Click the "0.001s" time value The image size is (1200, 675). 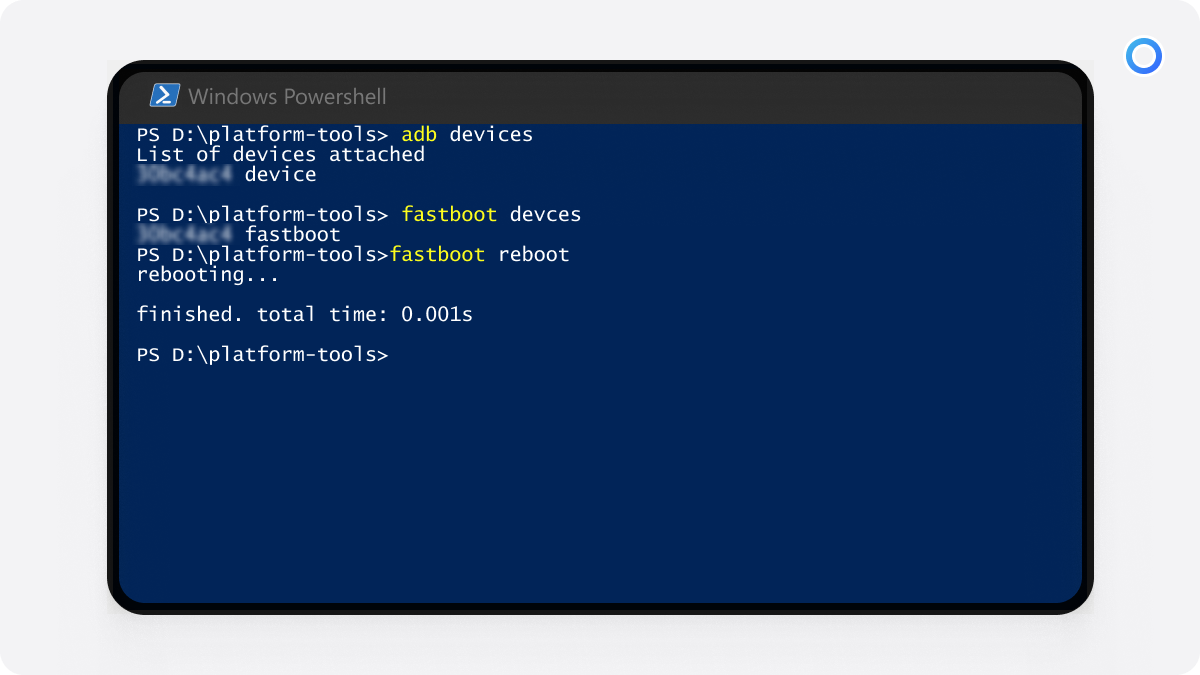click(x=436, y=315)
